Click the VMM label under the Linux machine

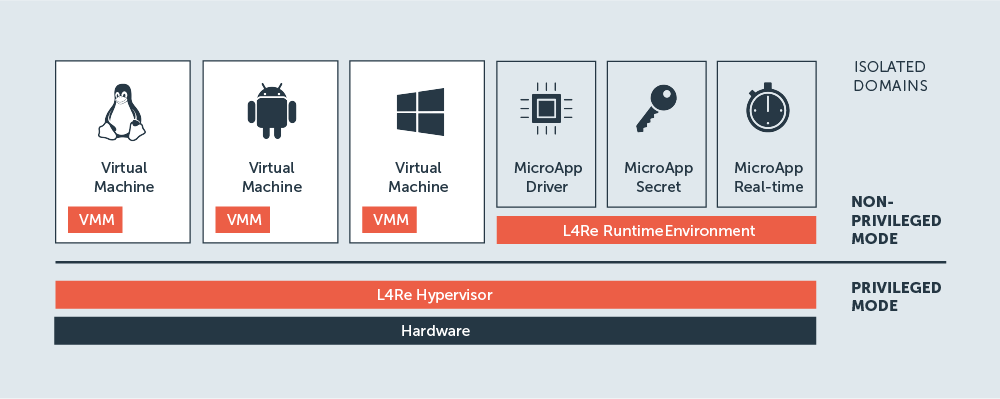[96, 220]
